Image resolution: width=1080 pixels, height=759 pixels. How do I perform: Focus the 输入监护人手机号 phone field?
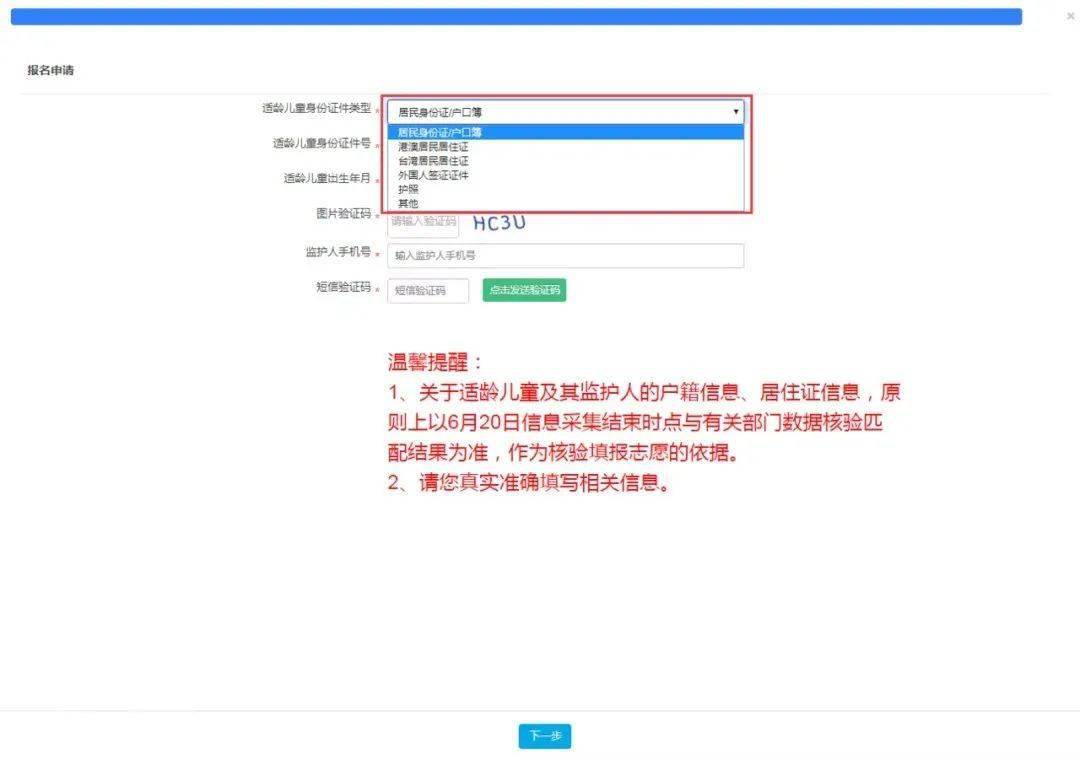[565, 256]
